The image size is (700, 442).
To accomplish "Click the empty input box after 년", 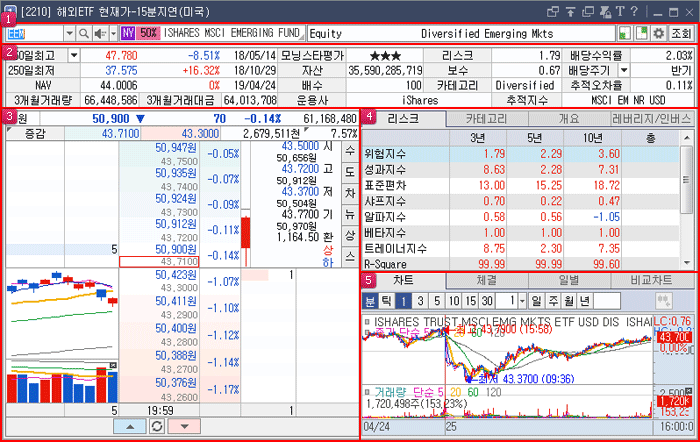I will pos(607,301).
